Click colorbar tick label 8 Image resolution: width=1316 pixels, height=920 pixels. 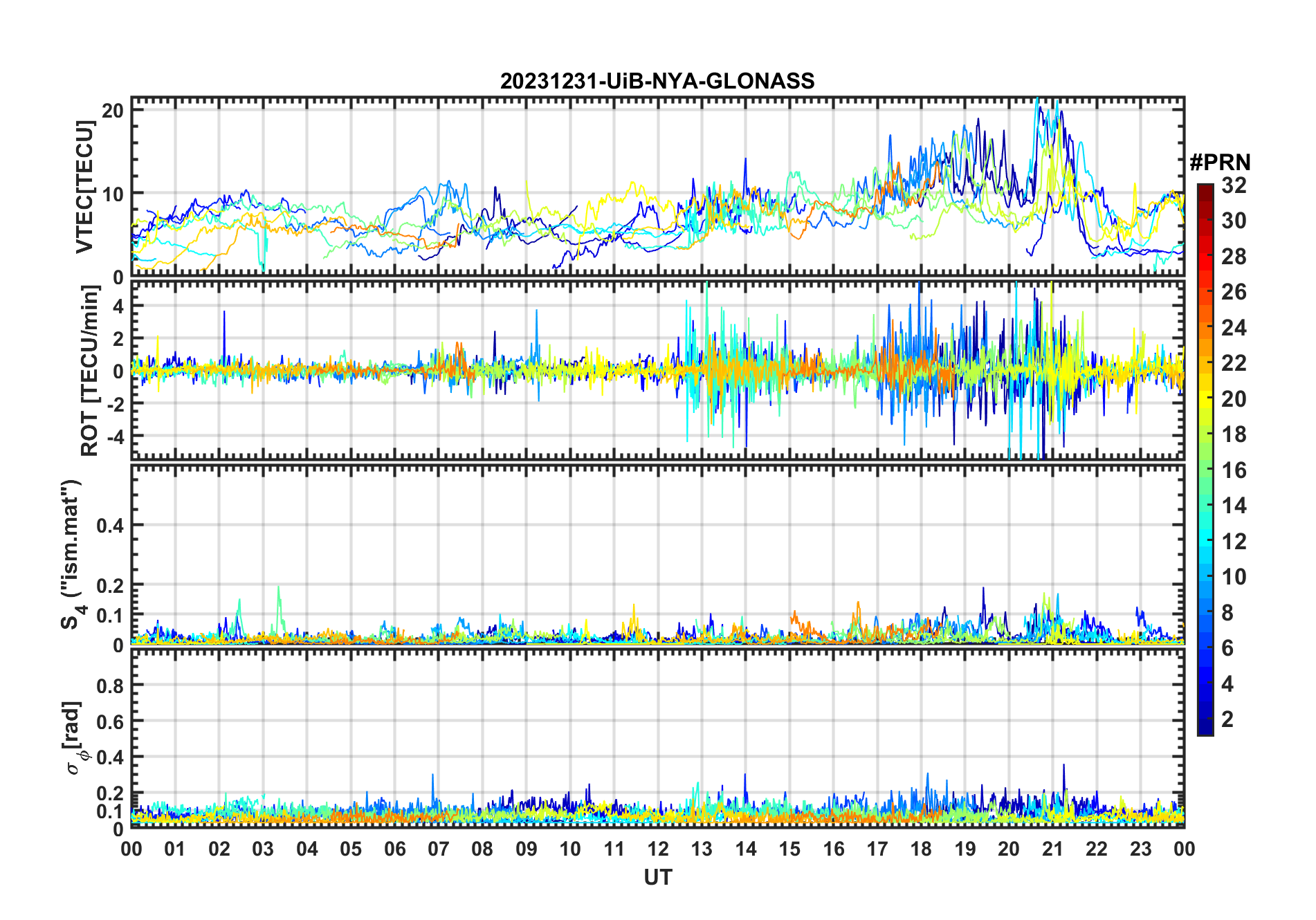coord(1227,612)
